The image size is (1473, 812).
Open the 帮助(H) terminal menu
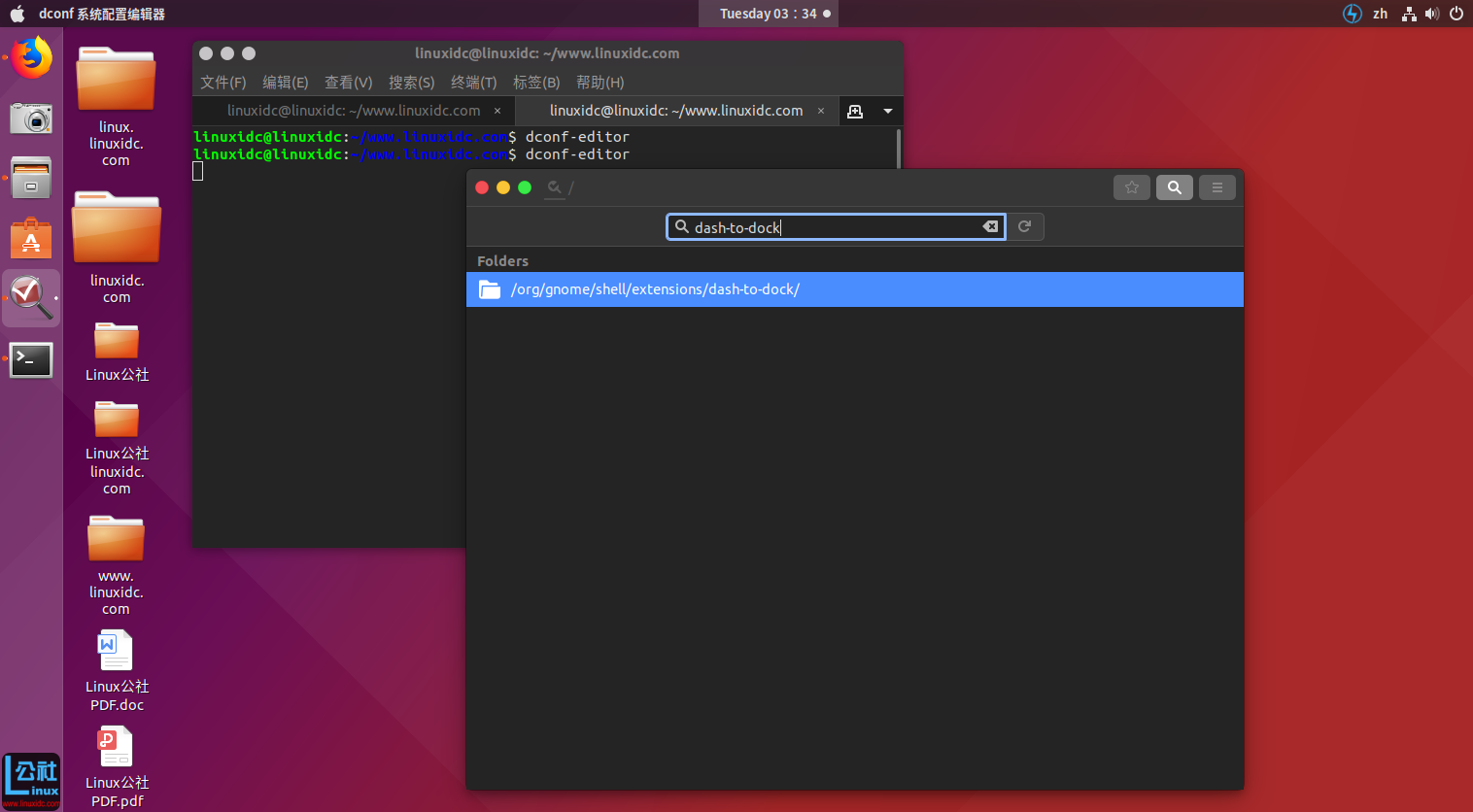[x=600, y=83]
